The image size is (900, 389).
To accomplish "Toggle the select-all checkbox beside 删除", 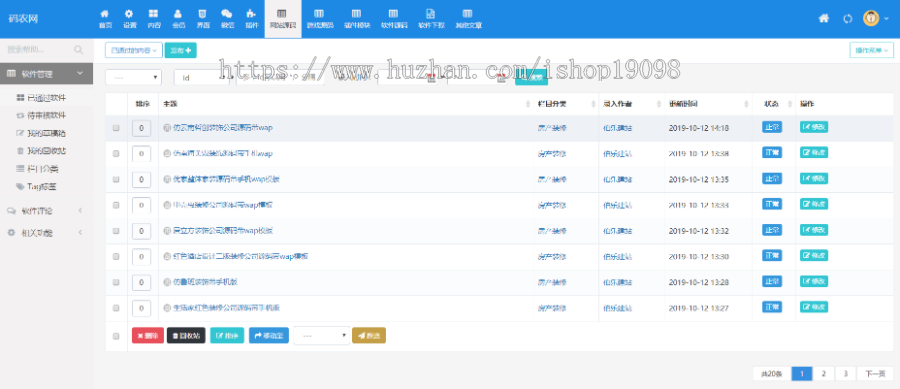I will [x=116, y=336].
